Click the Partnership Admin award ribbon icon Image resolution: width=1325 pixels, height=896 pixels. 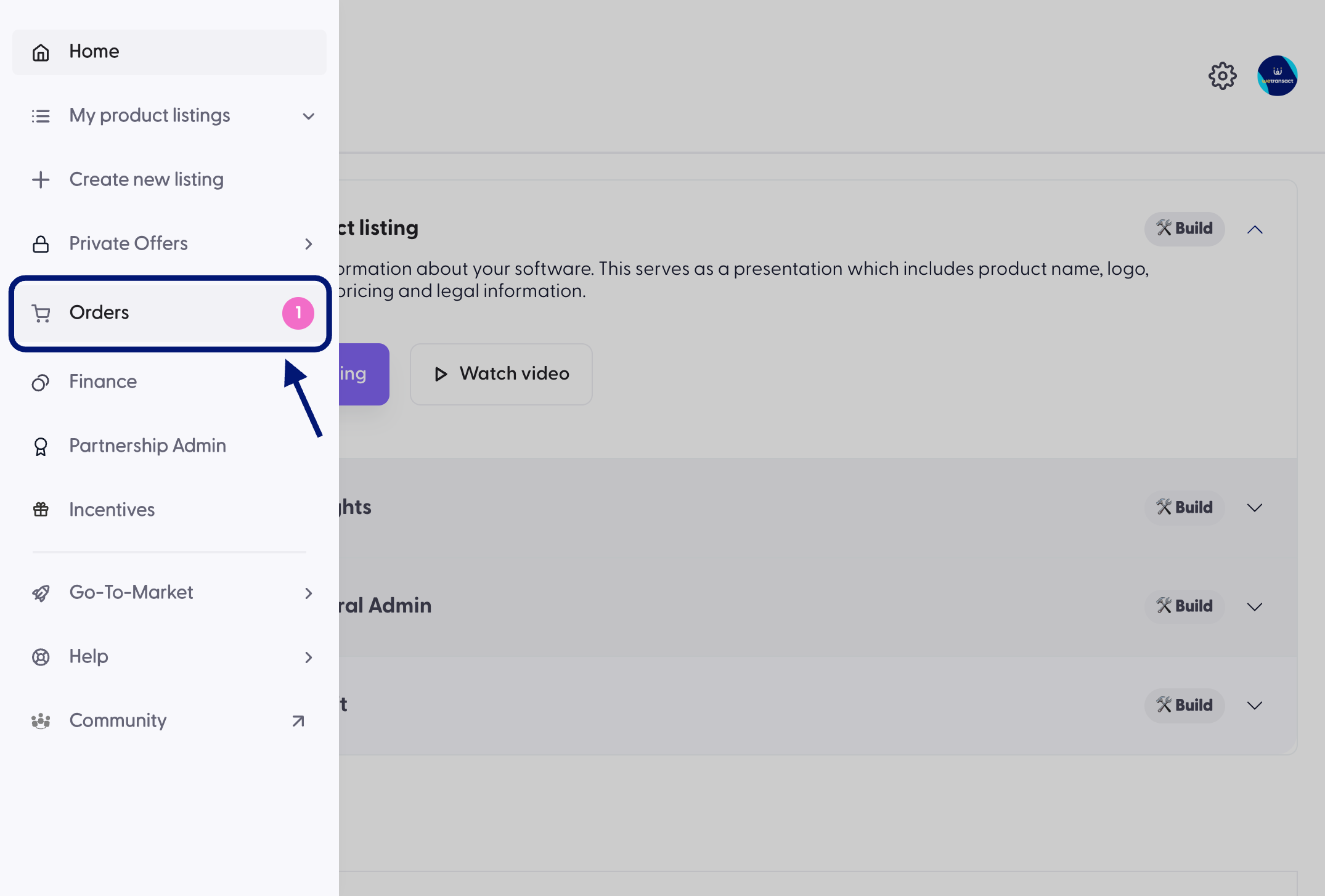point(41,446)
